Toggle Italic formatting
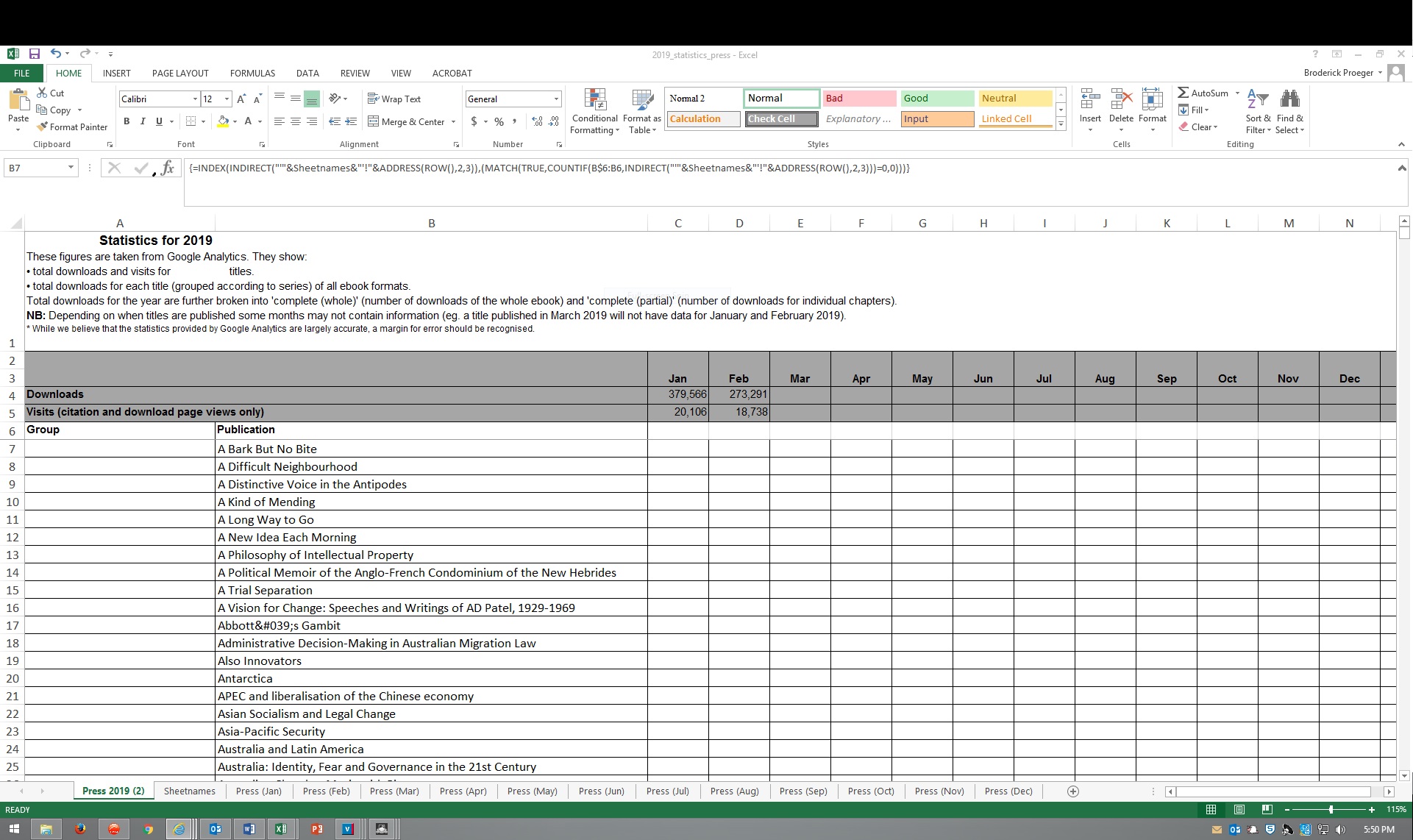 (x=143, y=121)
